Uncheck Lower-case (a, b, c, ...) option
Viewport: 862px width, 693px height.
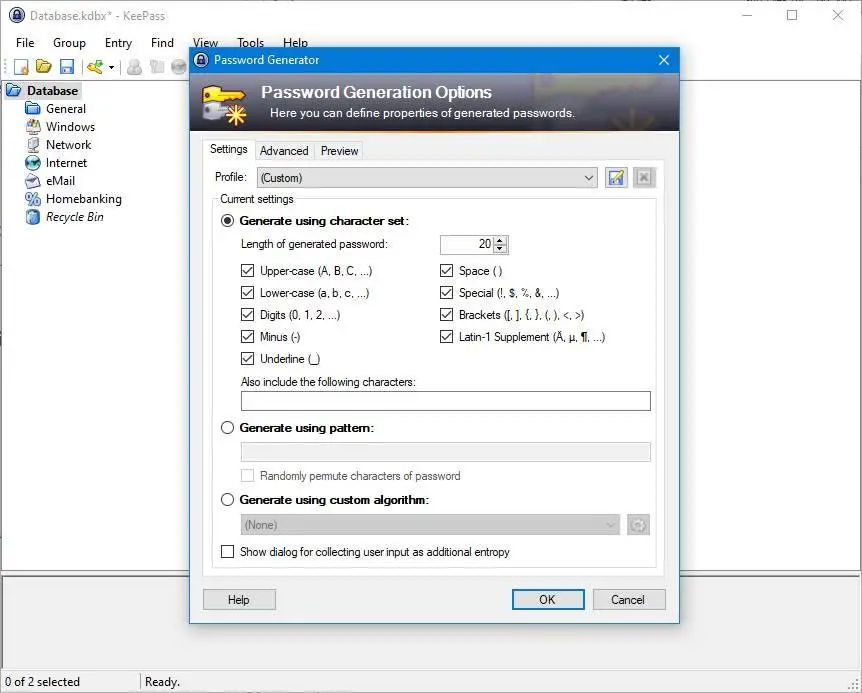[247, 293]
